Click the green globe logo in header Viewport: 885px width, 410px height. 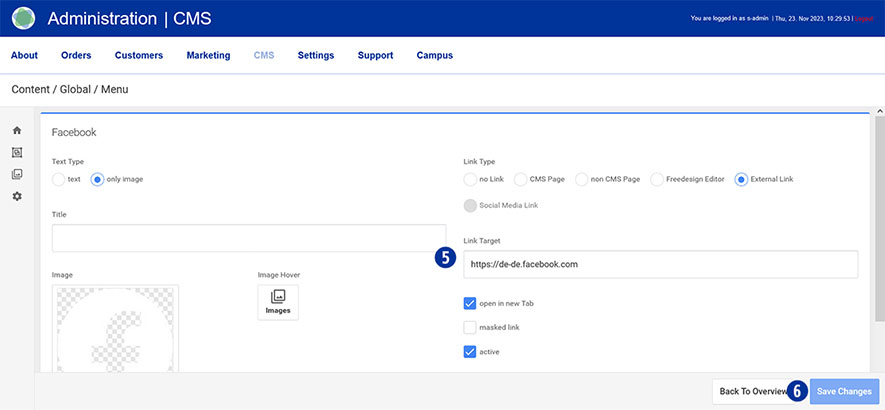tap(23, 18)
